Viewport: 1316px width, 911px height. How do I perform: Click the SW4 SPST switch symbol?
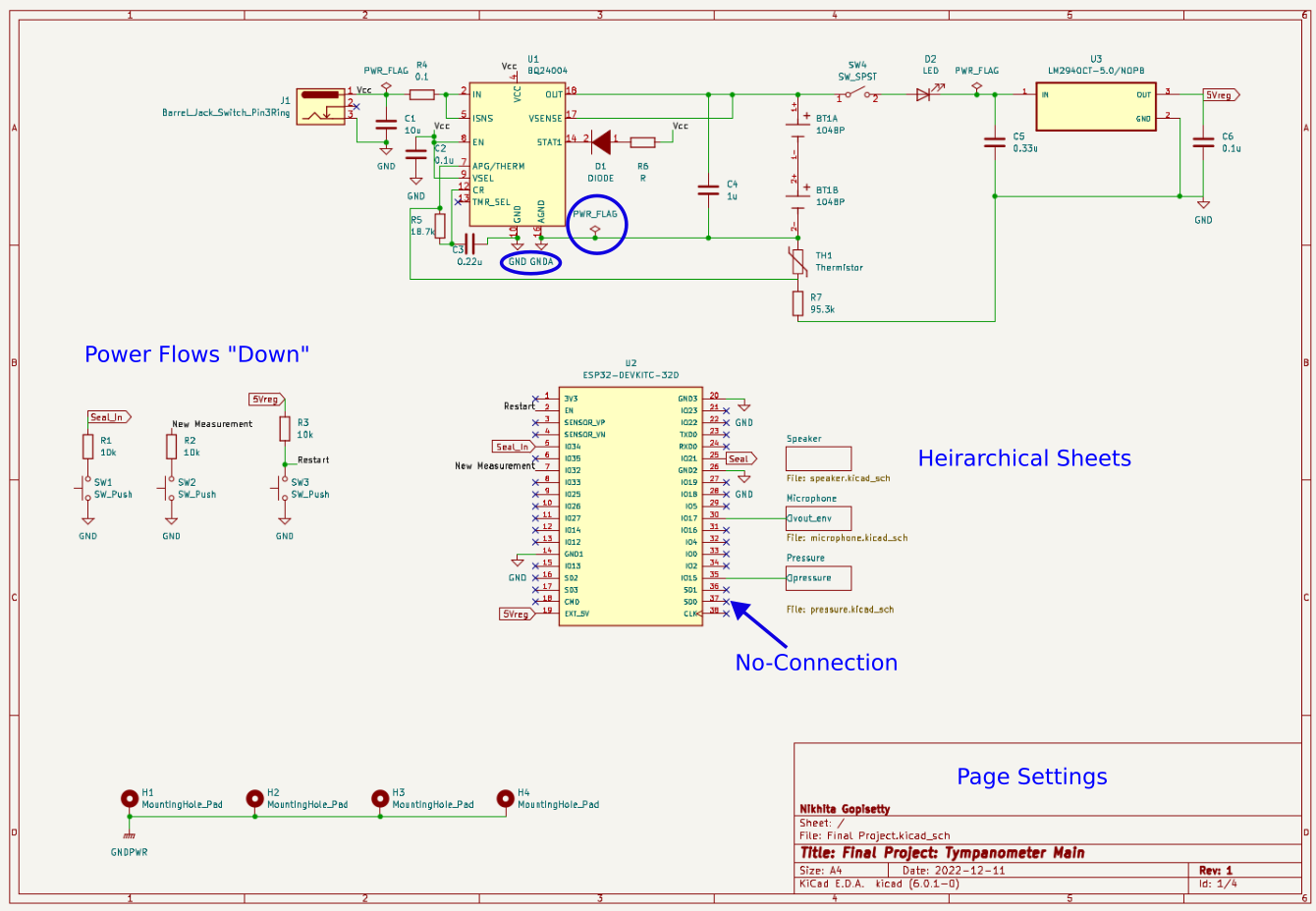tap(857, 95)
